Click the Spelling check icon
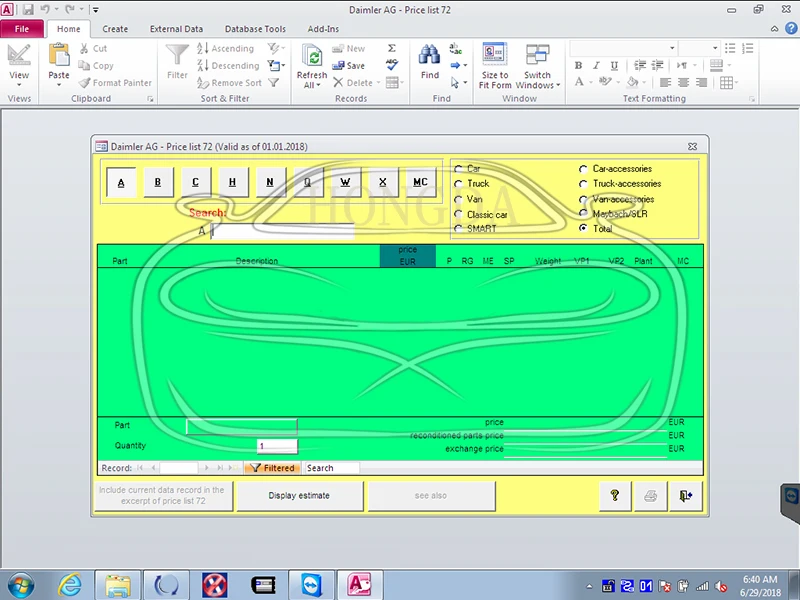800x600 pixels. pos(392,65)
